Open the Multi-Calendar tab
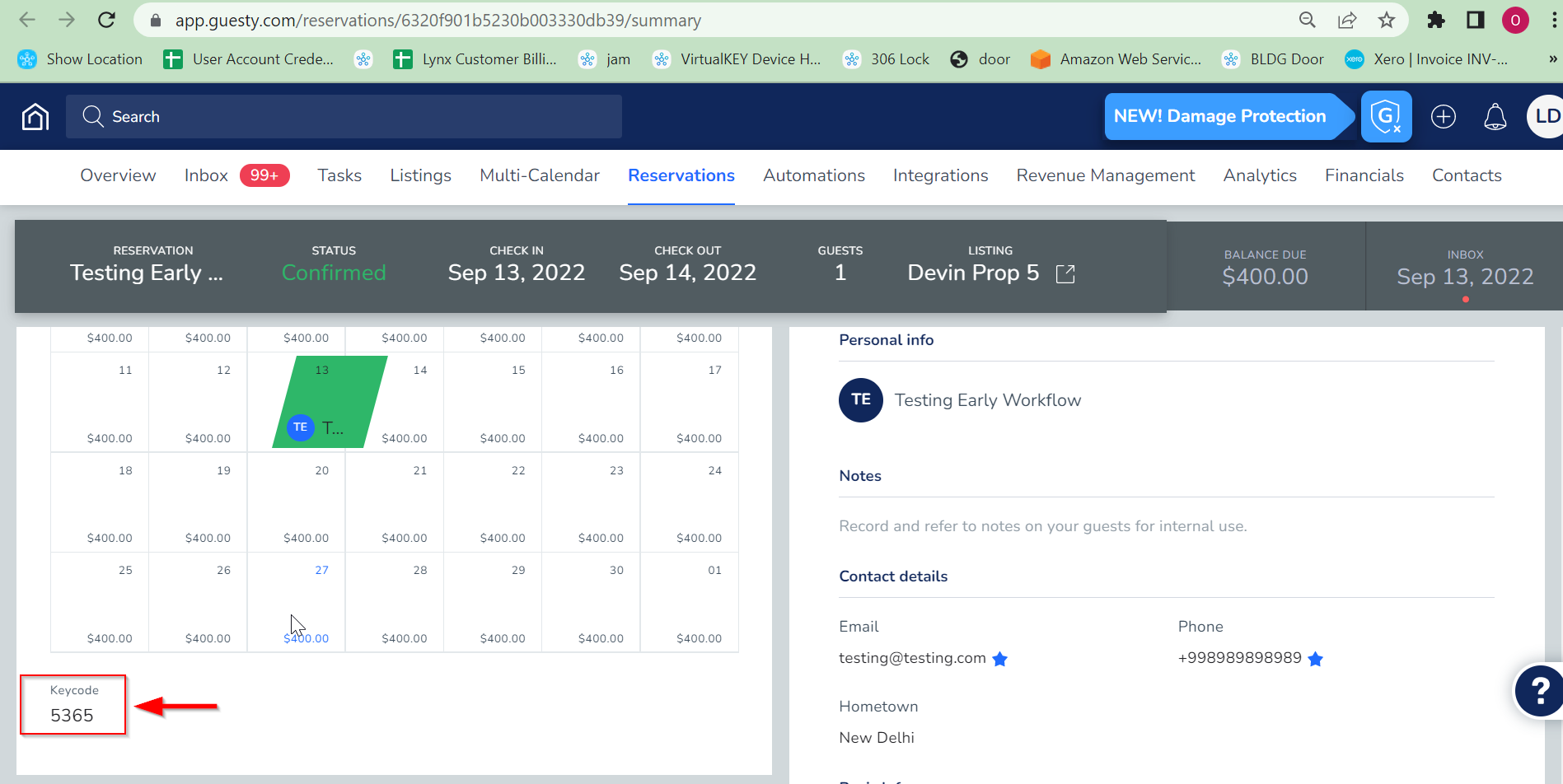1563x784 pixels. (x=540, y=175)
